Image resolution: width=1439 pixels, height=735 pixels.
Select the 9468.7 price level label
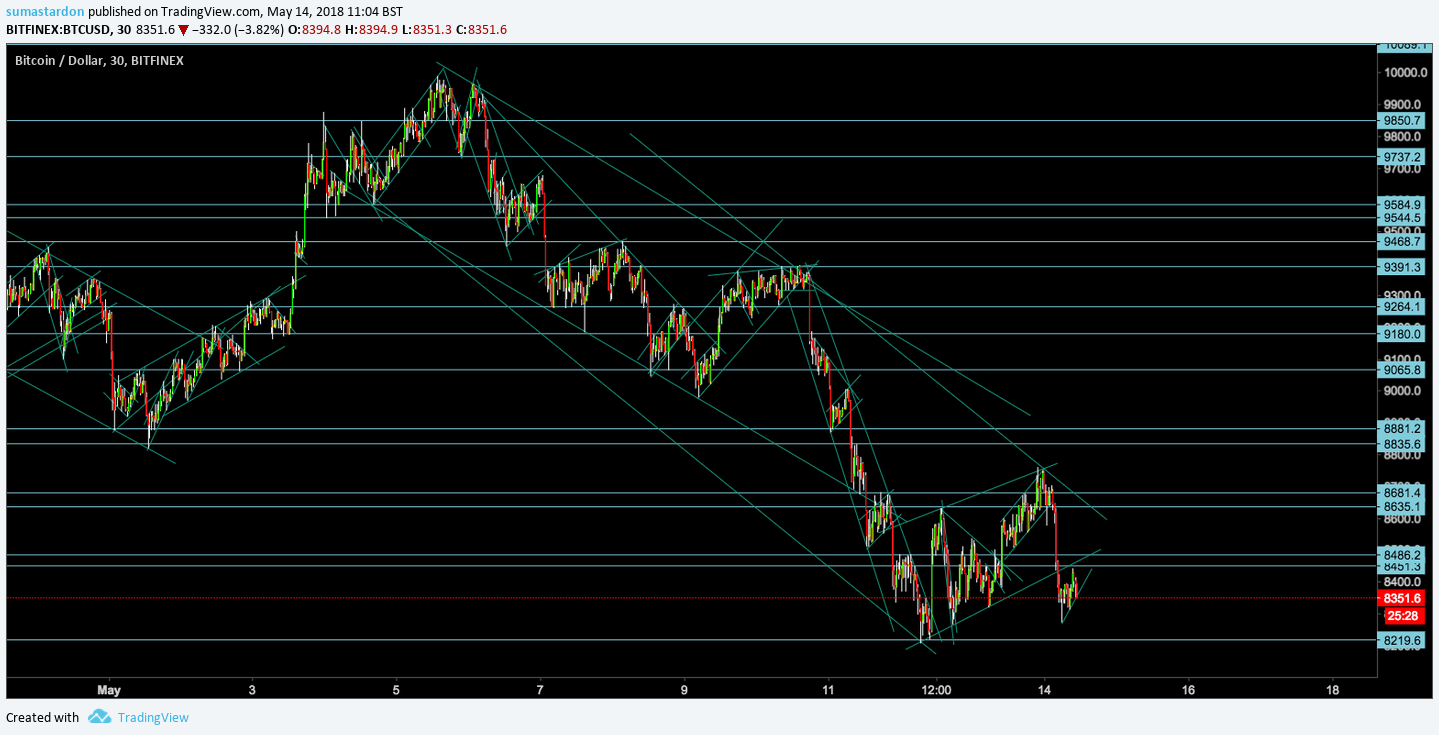(1402, 241)
